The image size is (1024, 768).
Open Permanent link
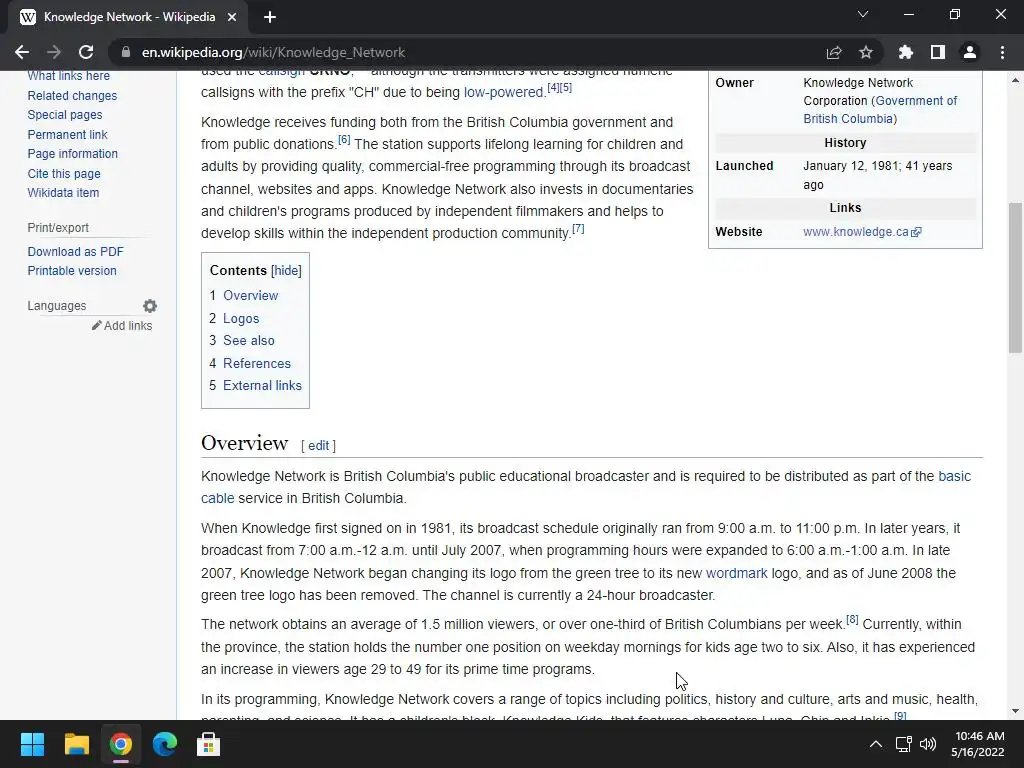67,135
